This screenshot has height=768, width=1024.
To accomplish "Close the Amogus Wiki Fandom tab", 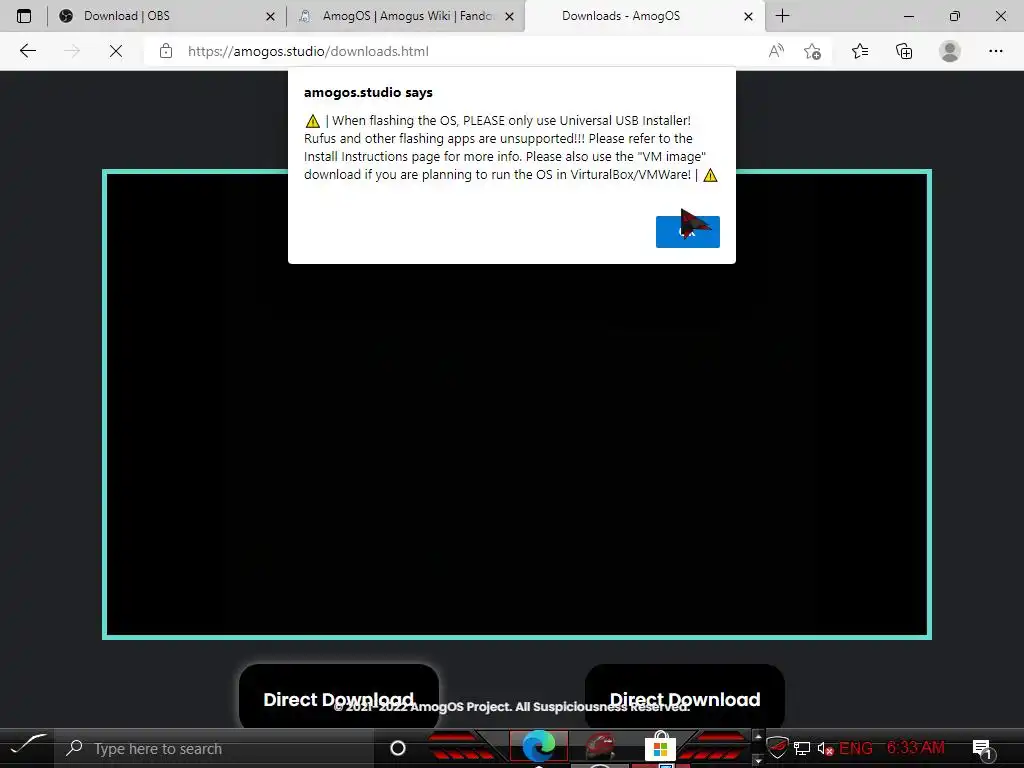I will point(509,16).
